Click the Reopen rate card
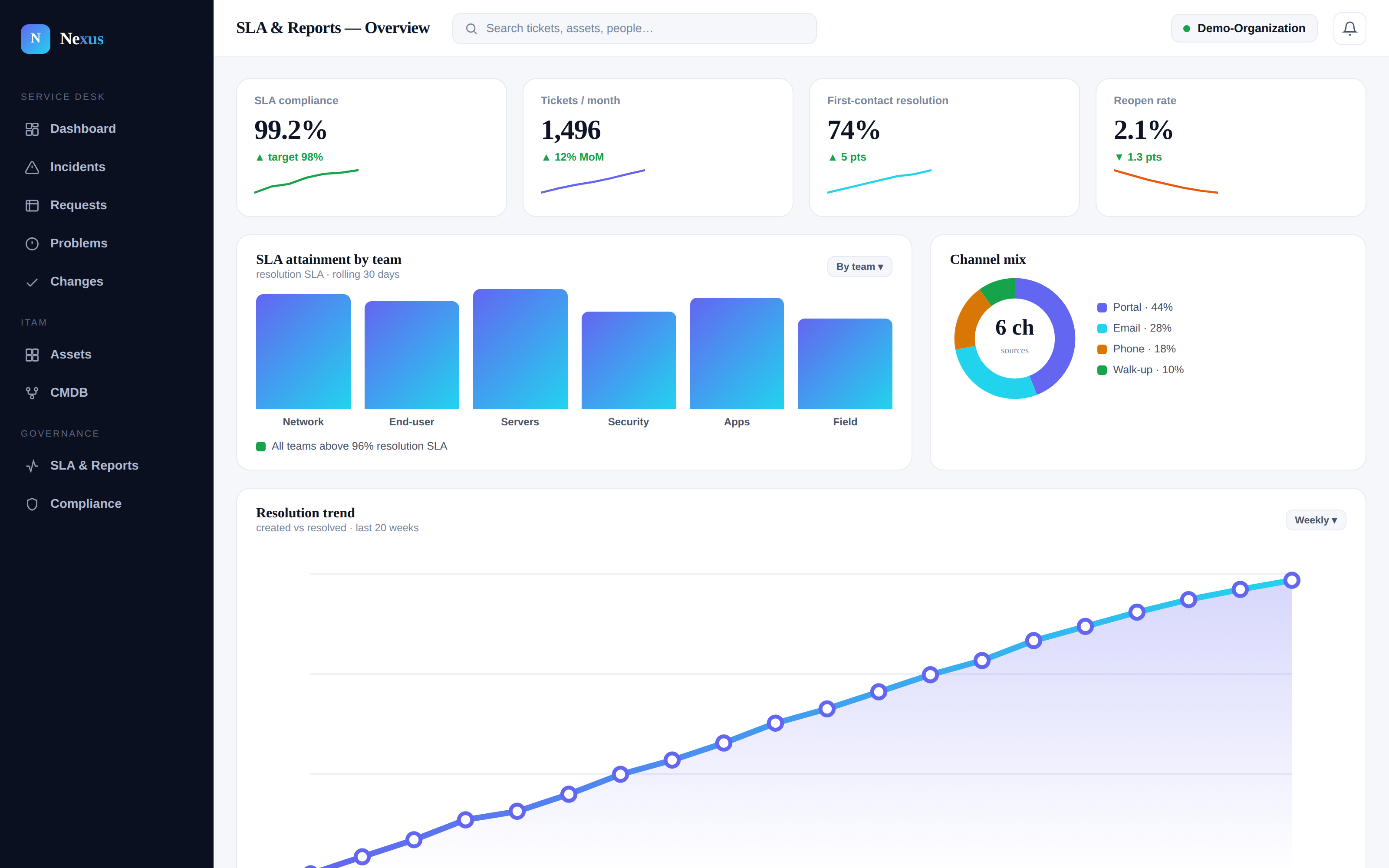The width and height of the screenshot is (1389, 868). 1231,148
